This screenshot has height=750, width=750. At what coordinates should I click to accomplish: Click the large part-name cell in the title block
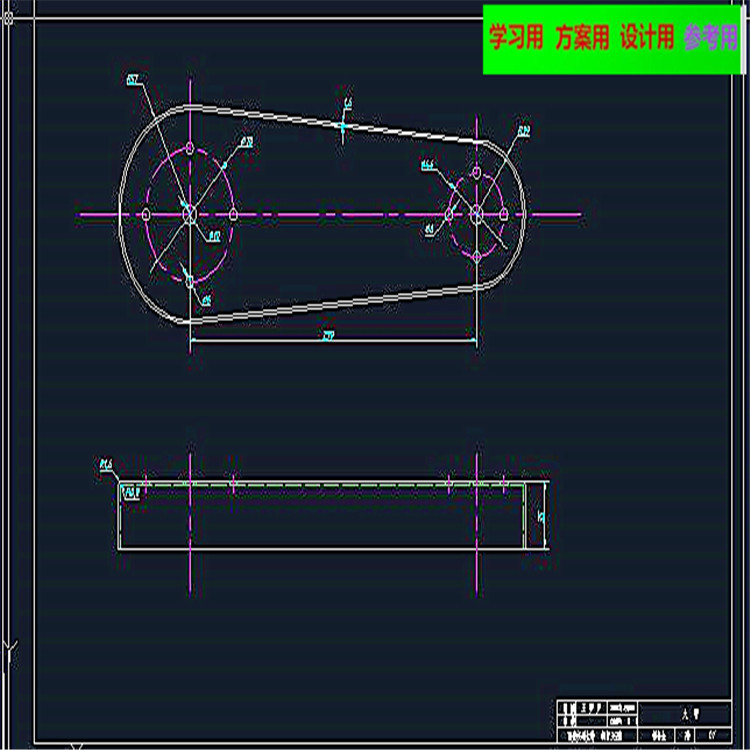(x=685, y=715)
